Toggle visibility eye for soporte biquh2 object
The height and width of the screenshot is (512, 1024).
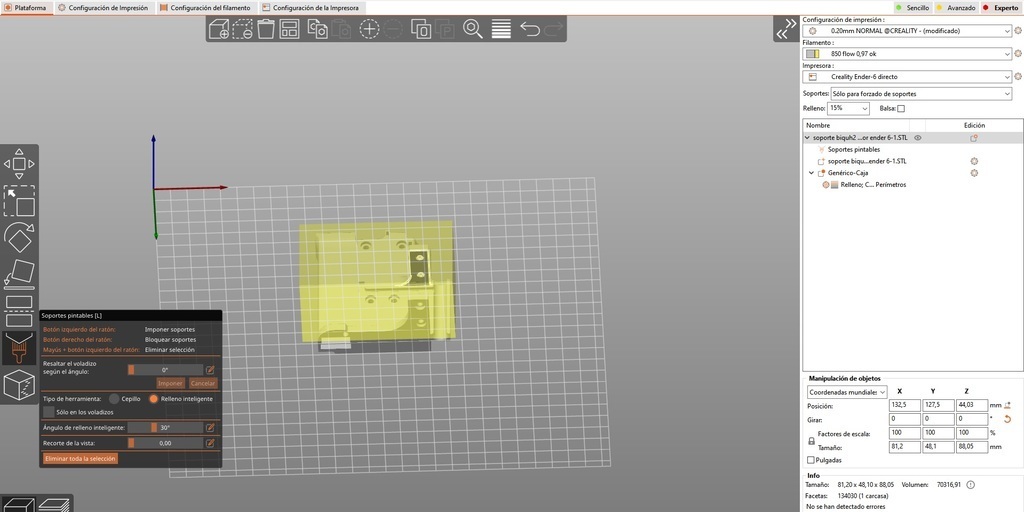(918, 138)
